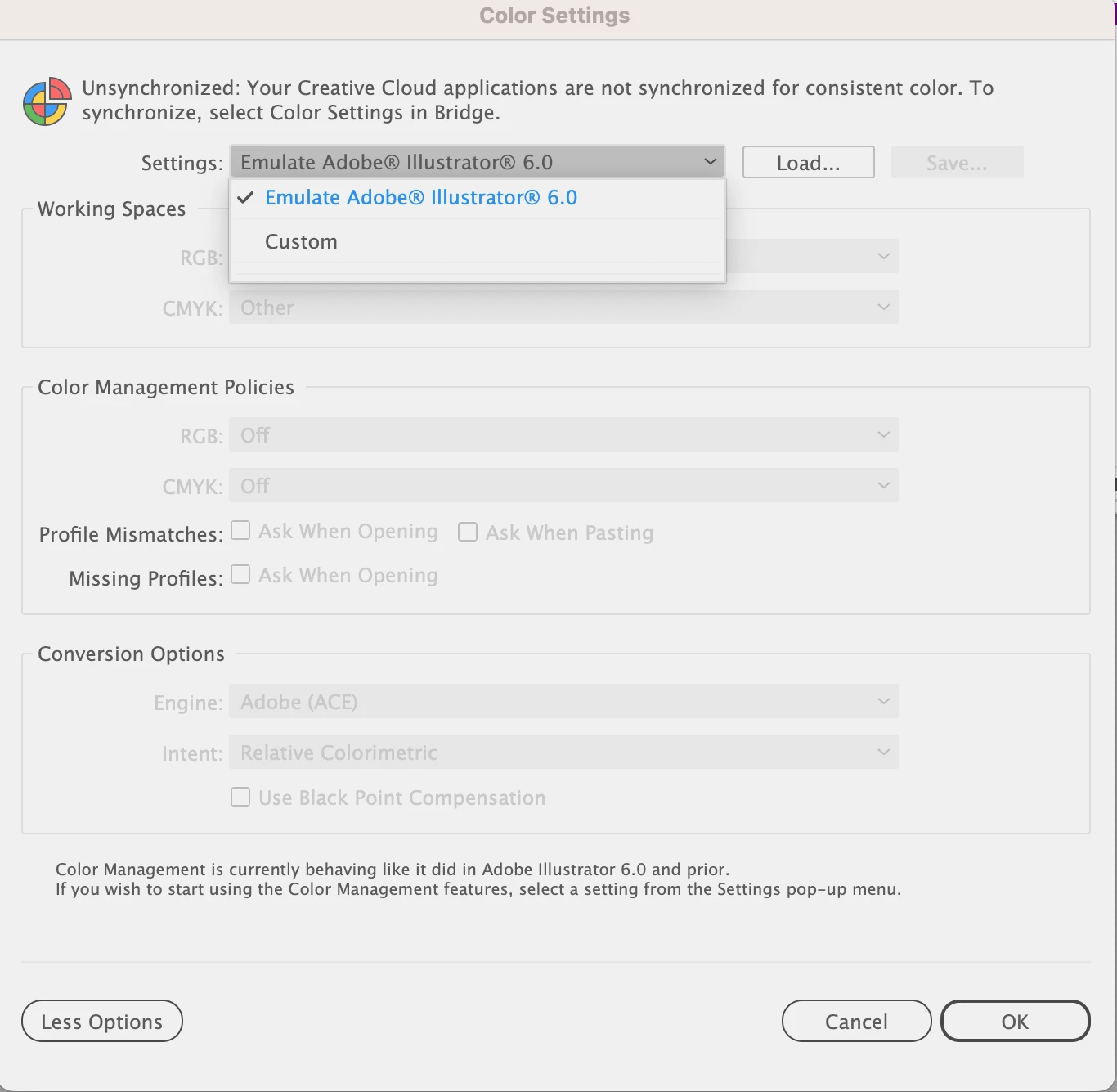Click the Working Spaces section label
This screenshot has width=1117, height=1092.
coord(112,209)
